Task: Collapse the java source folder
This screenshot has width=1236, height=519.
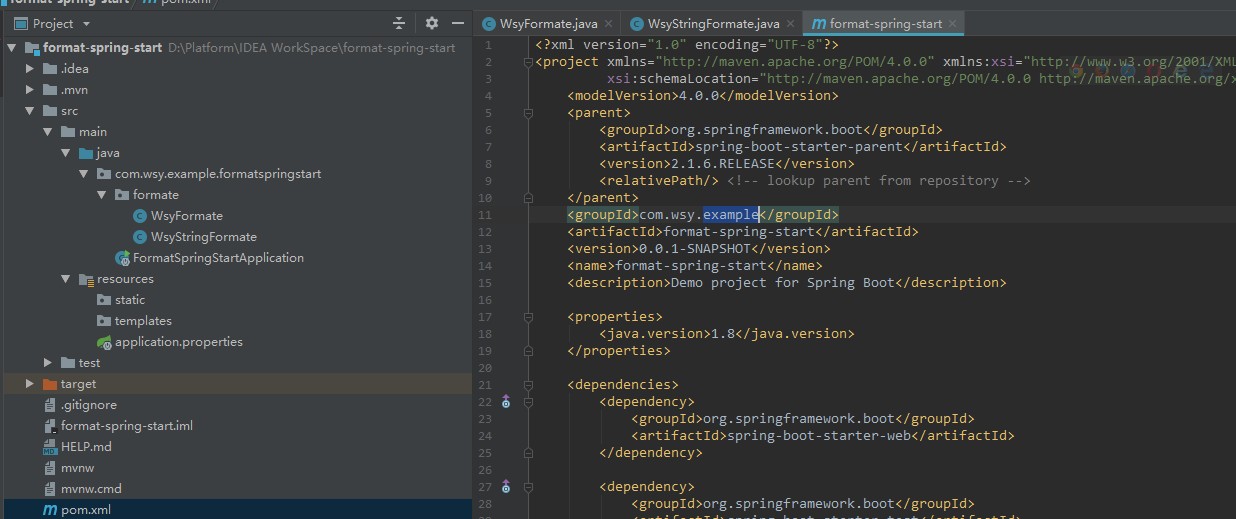Action: pos(66,153)
